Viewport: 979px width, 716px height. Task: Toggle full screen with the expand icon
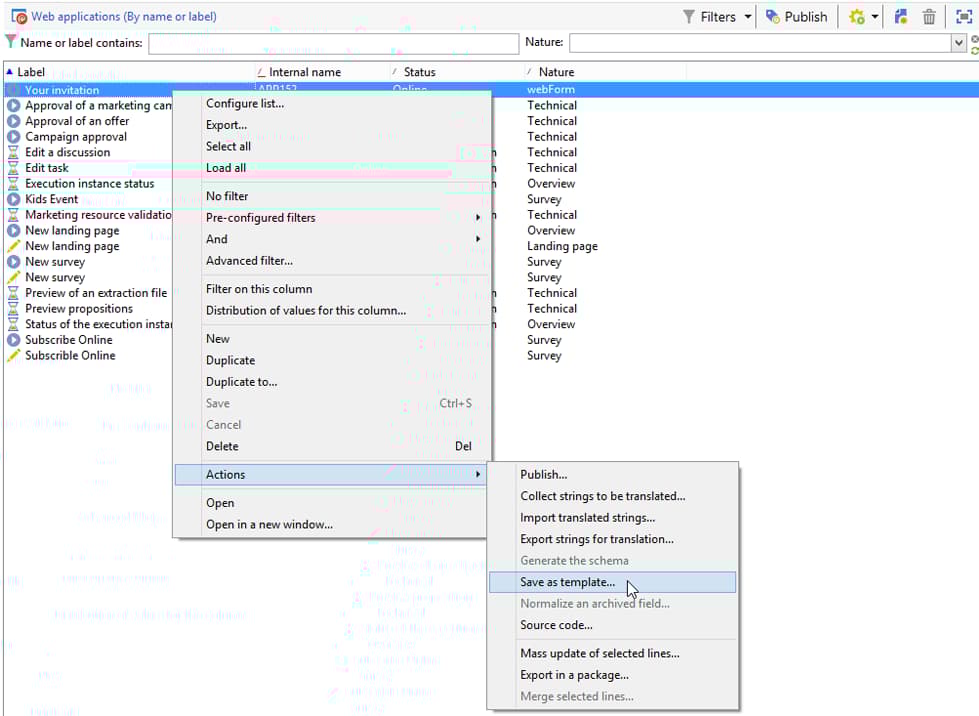(x=963, y=16)
